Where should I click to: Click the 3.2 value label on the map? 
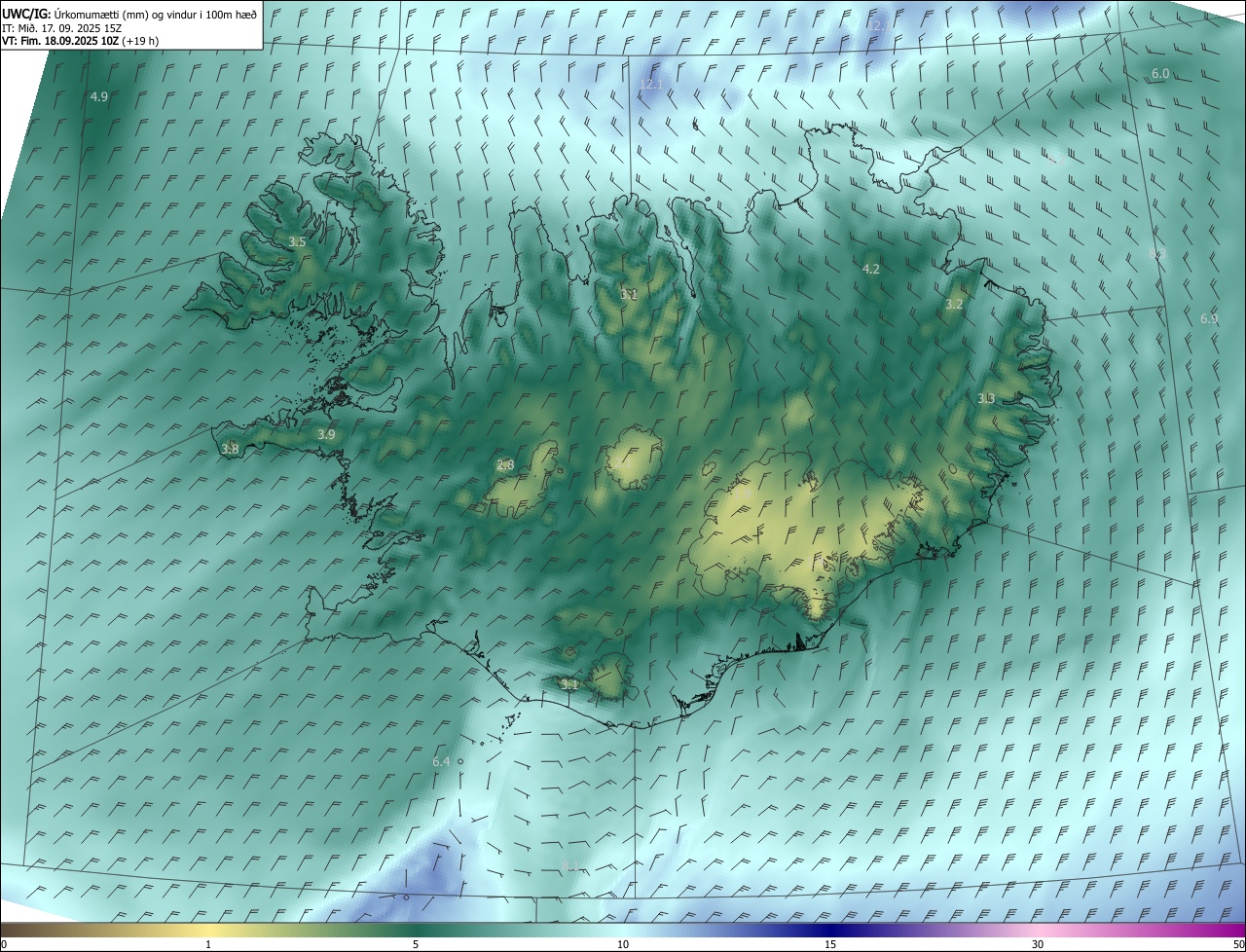click(x=954, y=304)
